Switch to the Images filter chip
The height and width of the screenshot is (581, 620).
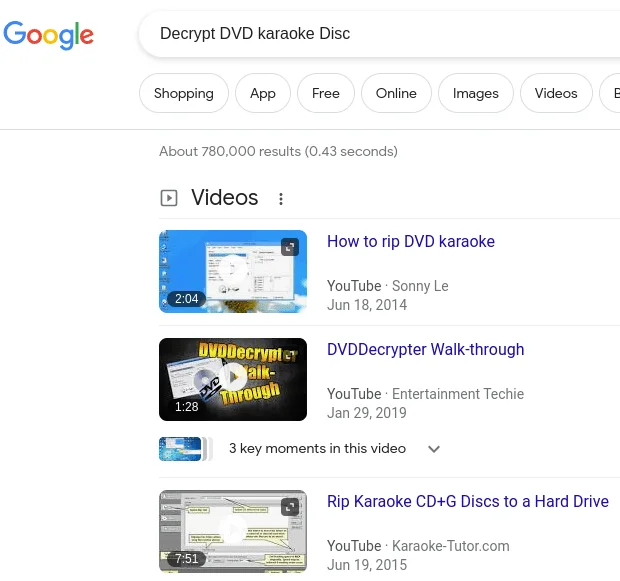(x=476, y=93)
